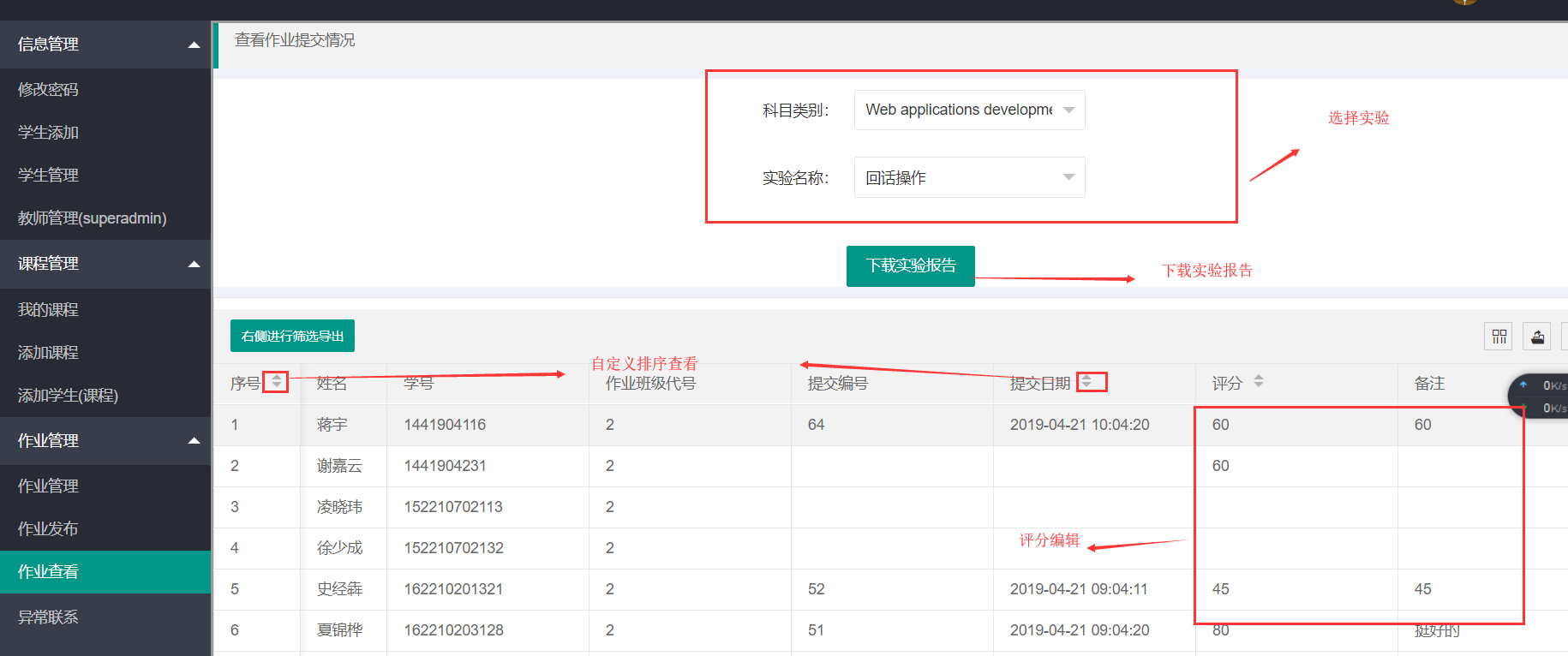
Task: Select the active 作业查看 item
Action: point(105,571)
